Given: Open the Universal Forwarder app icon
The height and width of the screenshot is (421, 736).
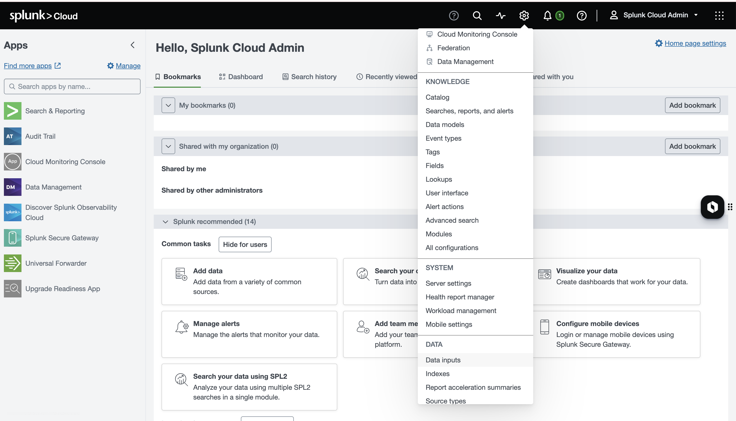Looking at the screenshot, I should tap(13, 263).
